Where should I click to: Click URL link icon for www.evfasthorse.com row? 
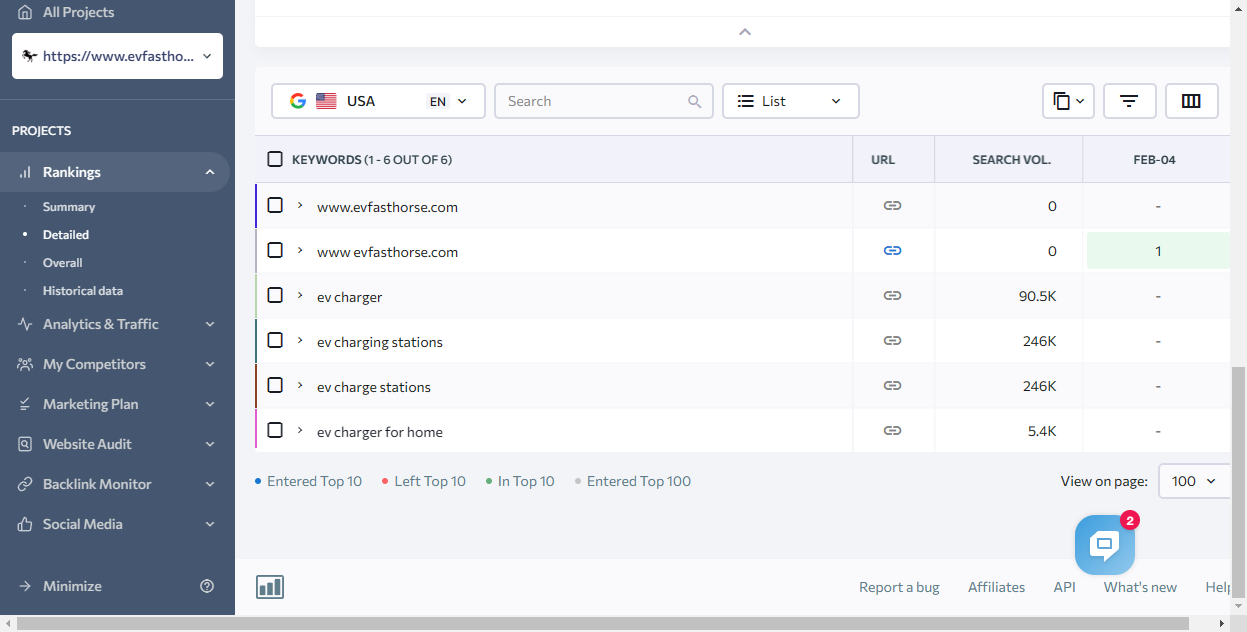coord(893,206)
